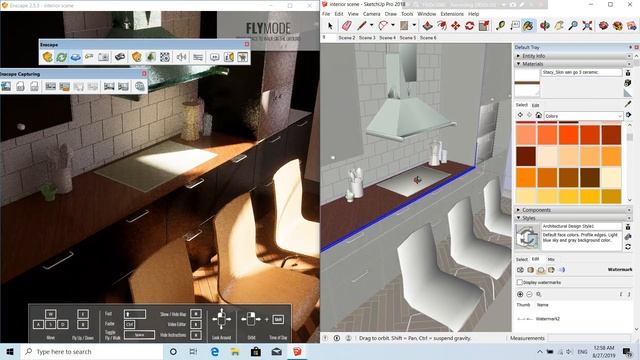Switch to the Scene 6 tab

[x=428, y=38]
